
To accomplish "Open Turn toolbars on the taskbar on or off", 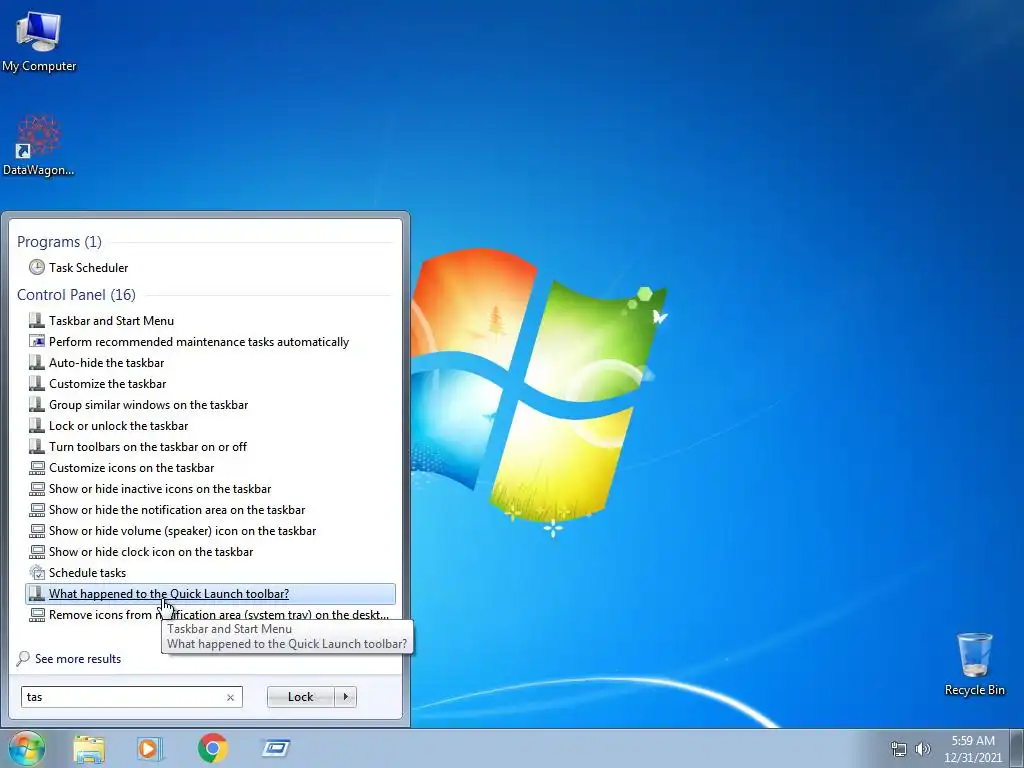I will [x=210, y=447].
